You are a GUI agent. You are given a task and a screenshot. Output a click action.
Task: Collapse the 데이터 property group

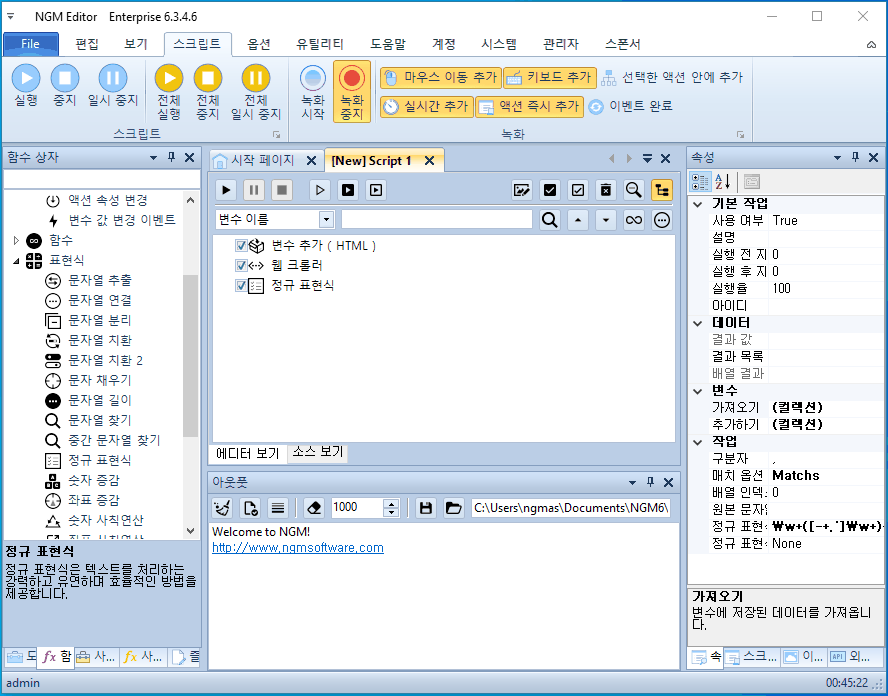(x=698, y=323)
